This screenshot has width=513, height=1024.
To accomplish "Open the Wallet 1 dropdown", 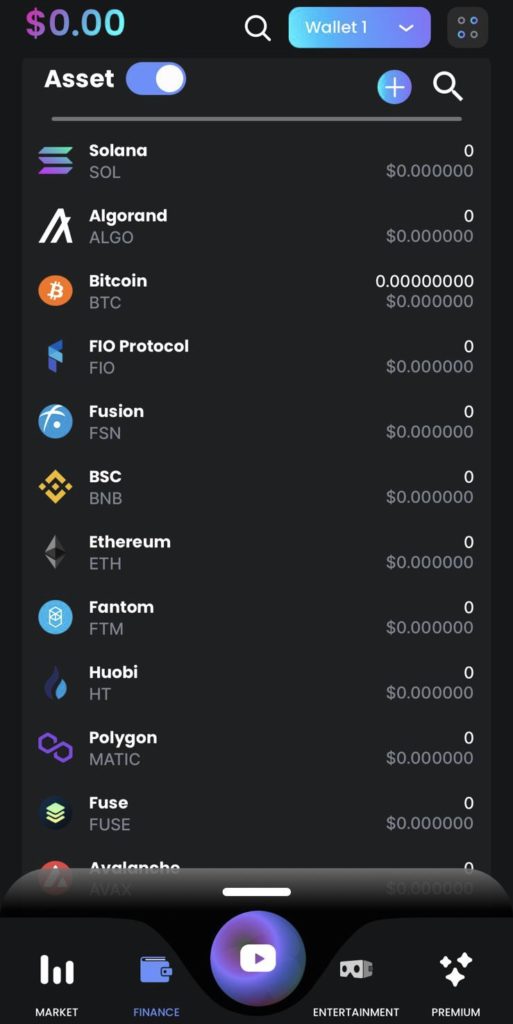I will pyautogui.click(x=360, y=27).
